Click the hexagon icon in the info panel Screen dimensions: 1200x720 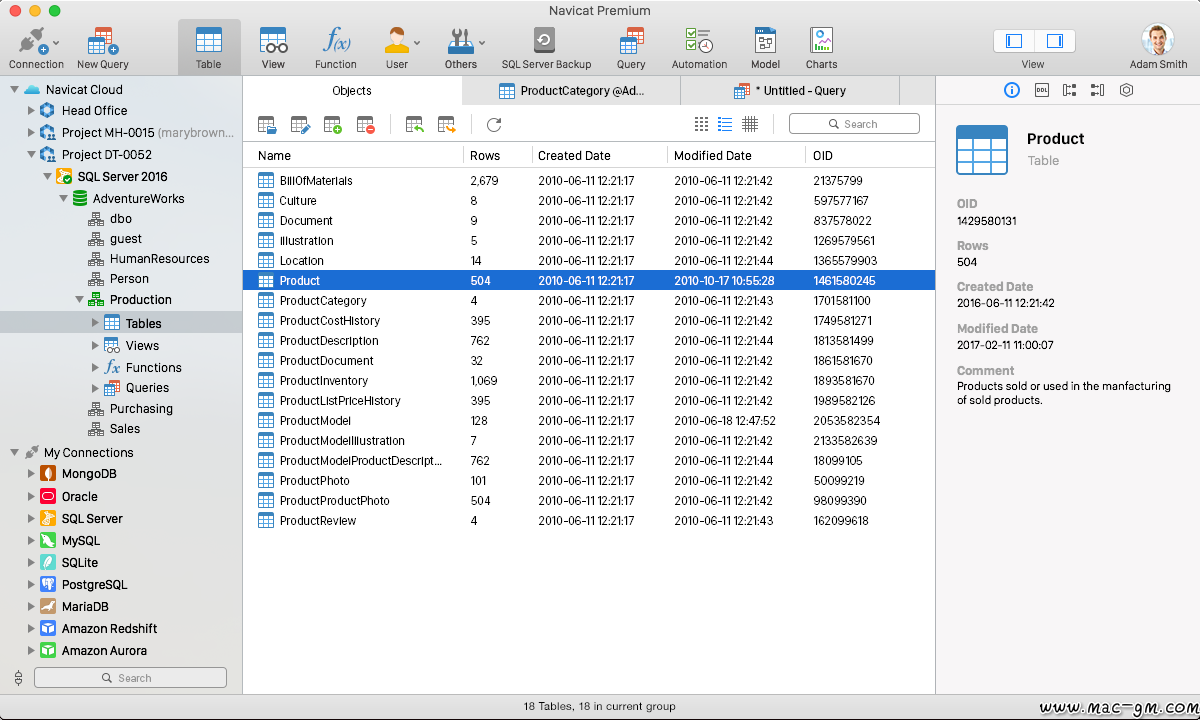pyautogui.click(x=1126, y=90)
